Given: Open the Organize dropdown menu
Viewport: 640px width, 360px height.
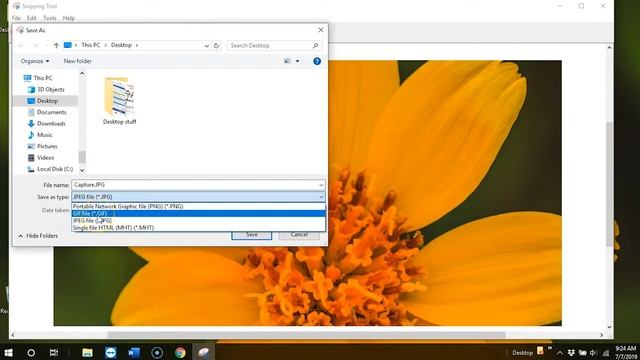Looking at the screenshot, I should point(35,61).
